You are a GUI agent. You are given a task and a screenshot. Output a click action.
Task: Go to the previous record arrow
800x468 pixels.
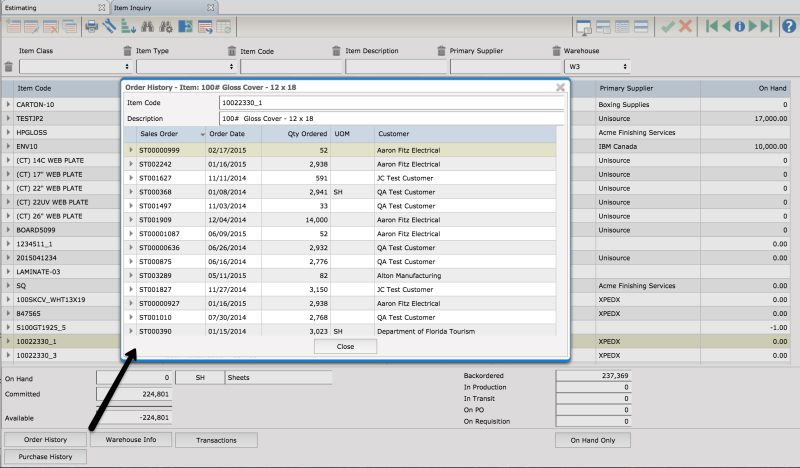pos(726,26)
